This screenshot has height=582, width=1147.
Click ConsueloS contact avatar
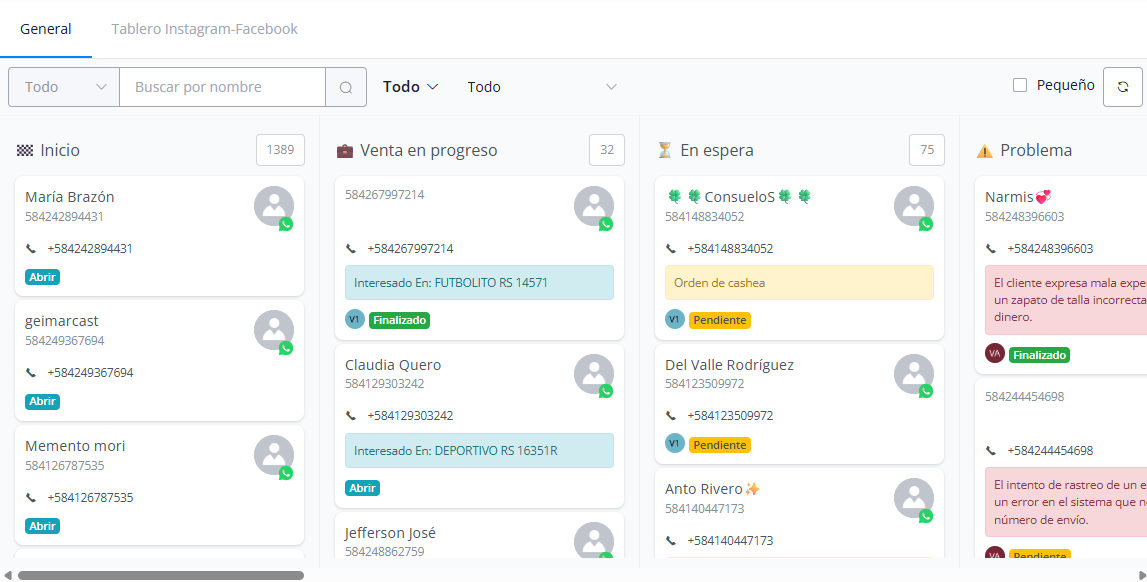tap(914, 206)
